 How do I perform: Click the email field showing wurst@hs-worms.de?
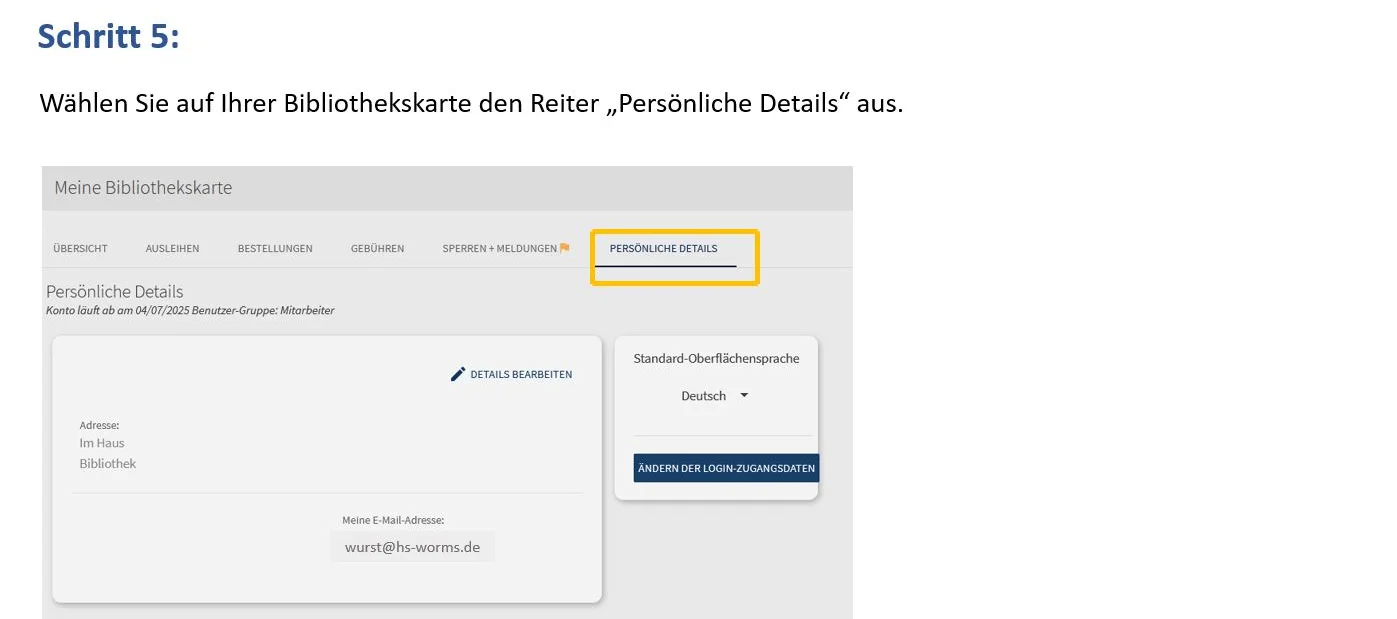(412, 546)
